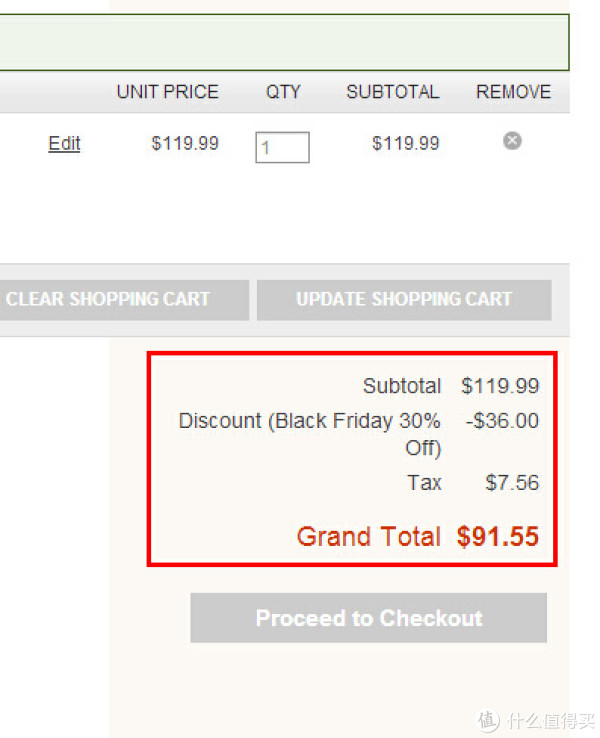The image size is (600, 738).
Task: Select the QTY column header
Action: (283, 92)
